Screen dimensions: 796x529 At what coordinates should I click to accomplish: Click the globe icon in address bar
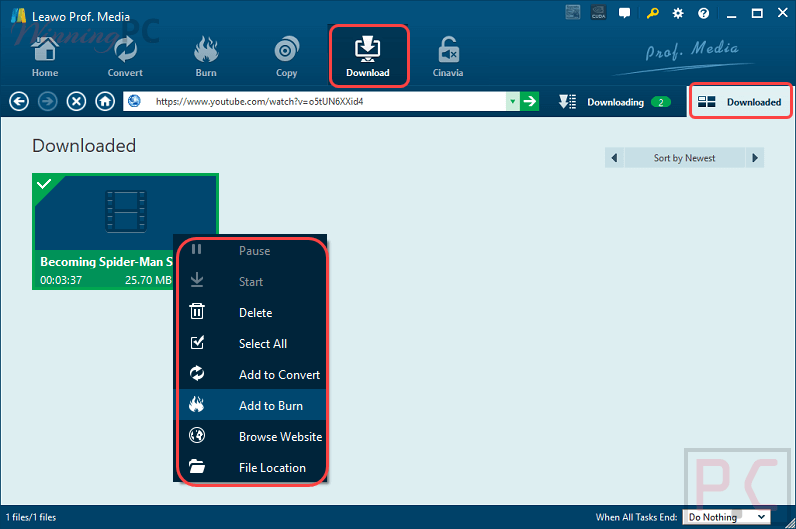pos(134,101)
